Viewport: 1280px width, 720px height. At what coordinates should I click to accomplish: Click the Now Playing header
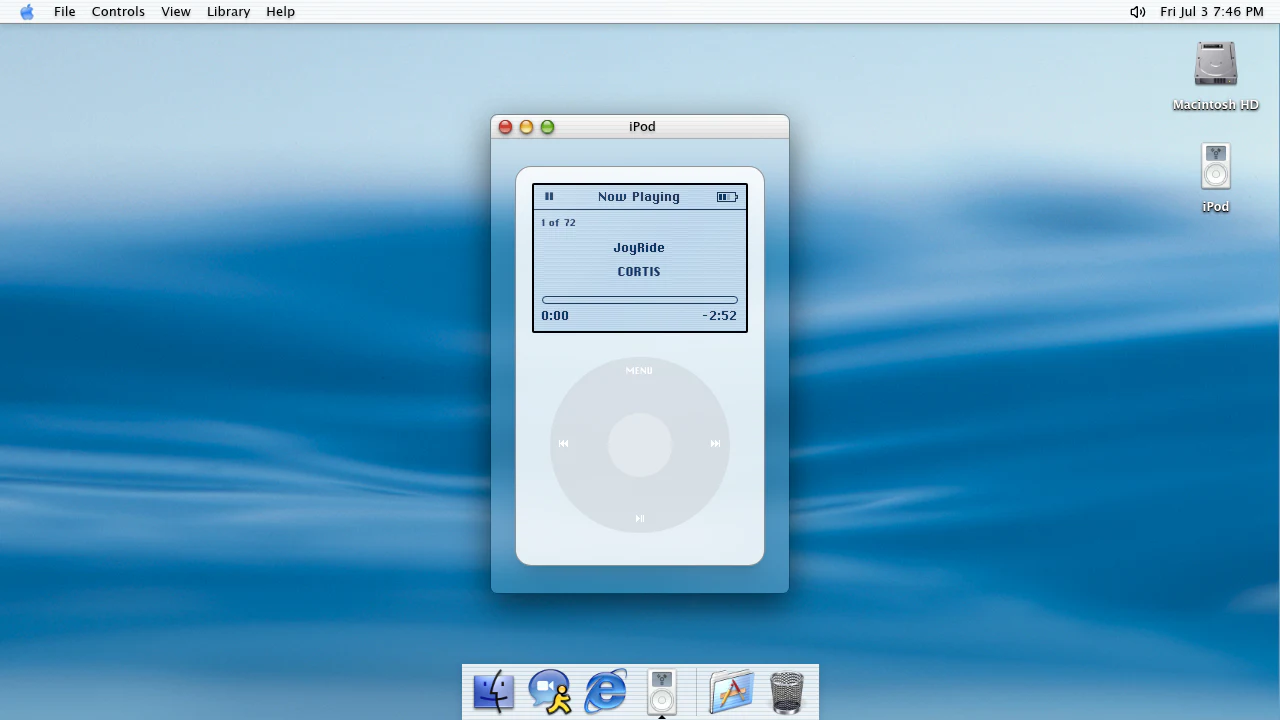639,197
